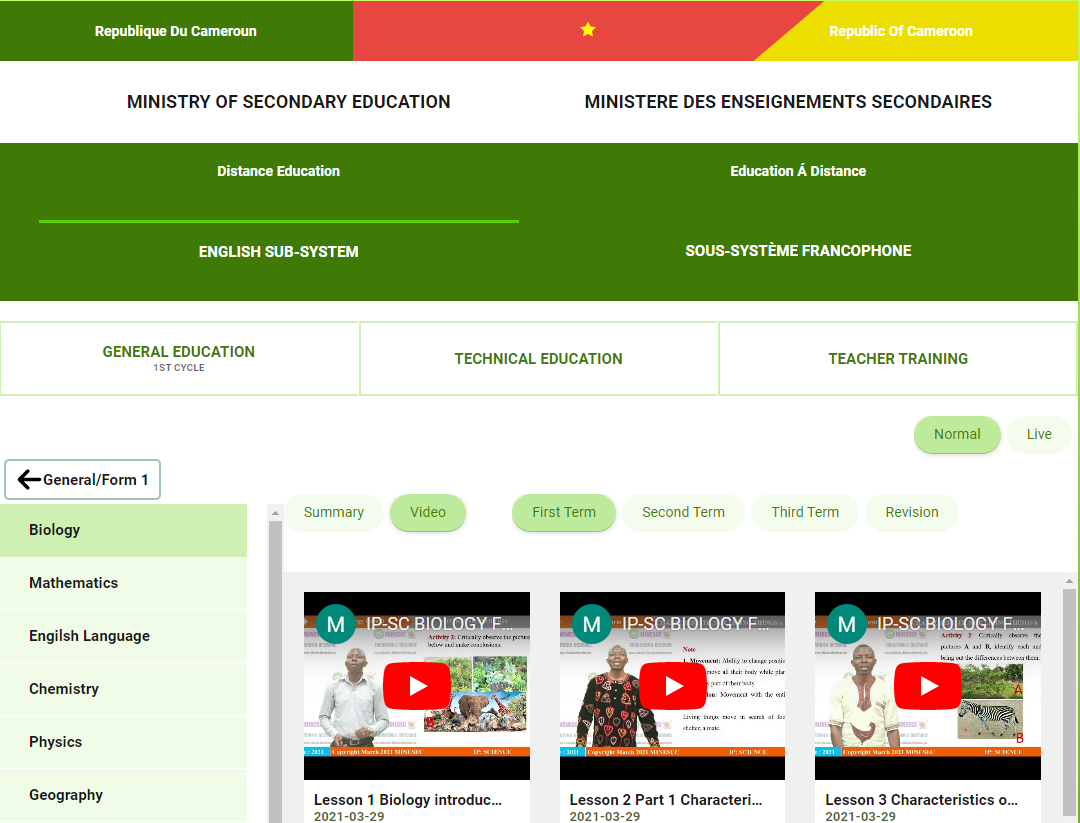Click the M channel avatar on Lesson 3 thumbnail
Screen dimensions: 1080x823
click(x=847, y=624)
